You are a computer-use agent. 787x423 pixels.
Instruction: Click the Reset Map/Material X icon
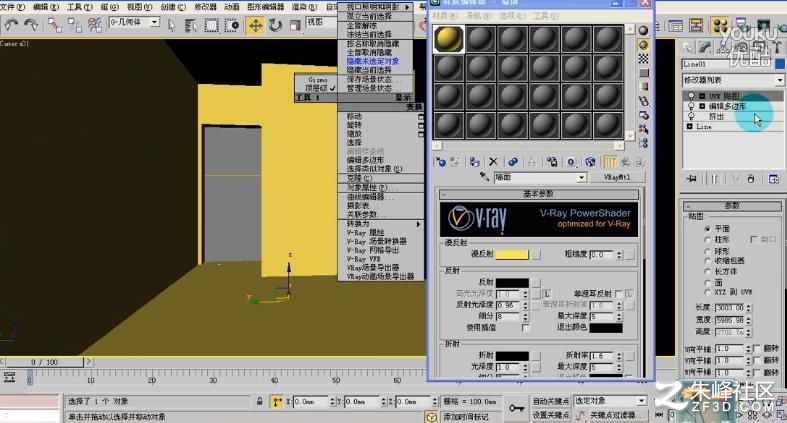point(493,162)
